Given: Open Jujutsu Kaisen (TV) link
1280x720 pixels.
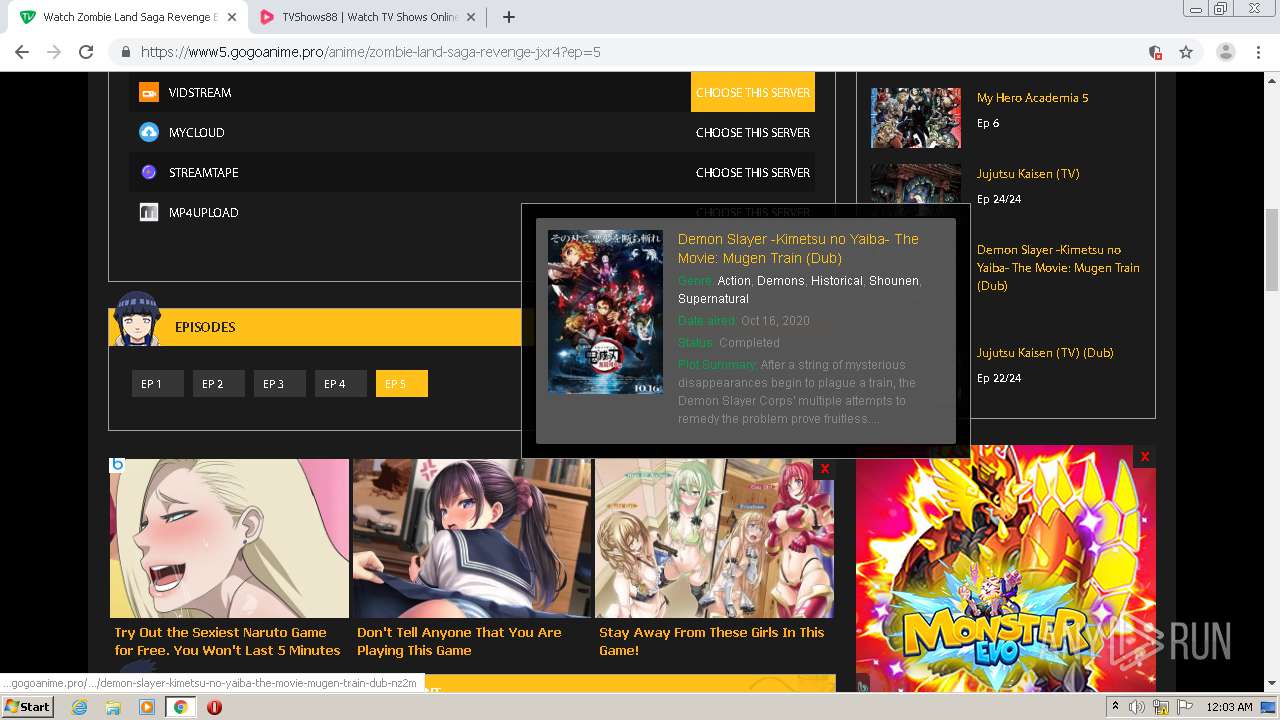Looking at the screenshot, I should pyautogui.click(x=1028, y=173).
